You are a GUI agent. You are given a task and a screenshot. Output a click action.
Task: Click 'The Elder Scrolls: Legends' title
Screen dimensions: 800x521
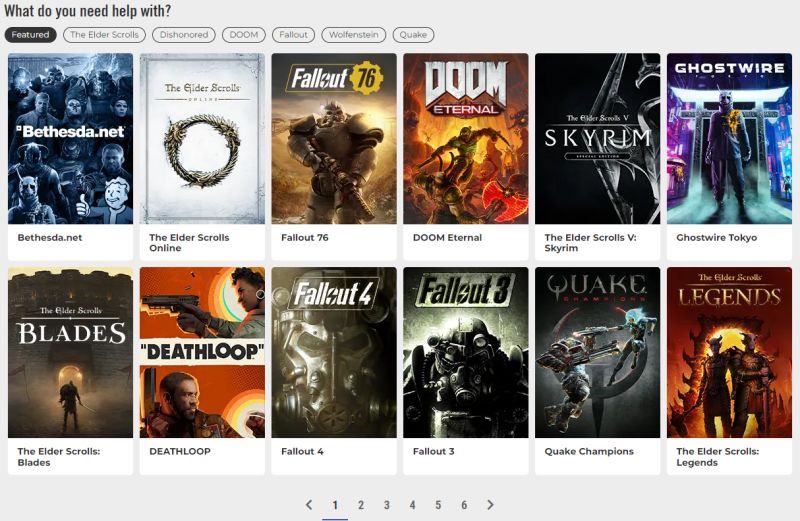pyautogui.click(x=717, y=457)
